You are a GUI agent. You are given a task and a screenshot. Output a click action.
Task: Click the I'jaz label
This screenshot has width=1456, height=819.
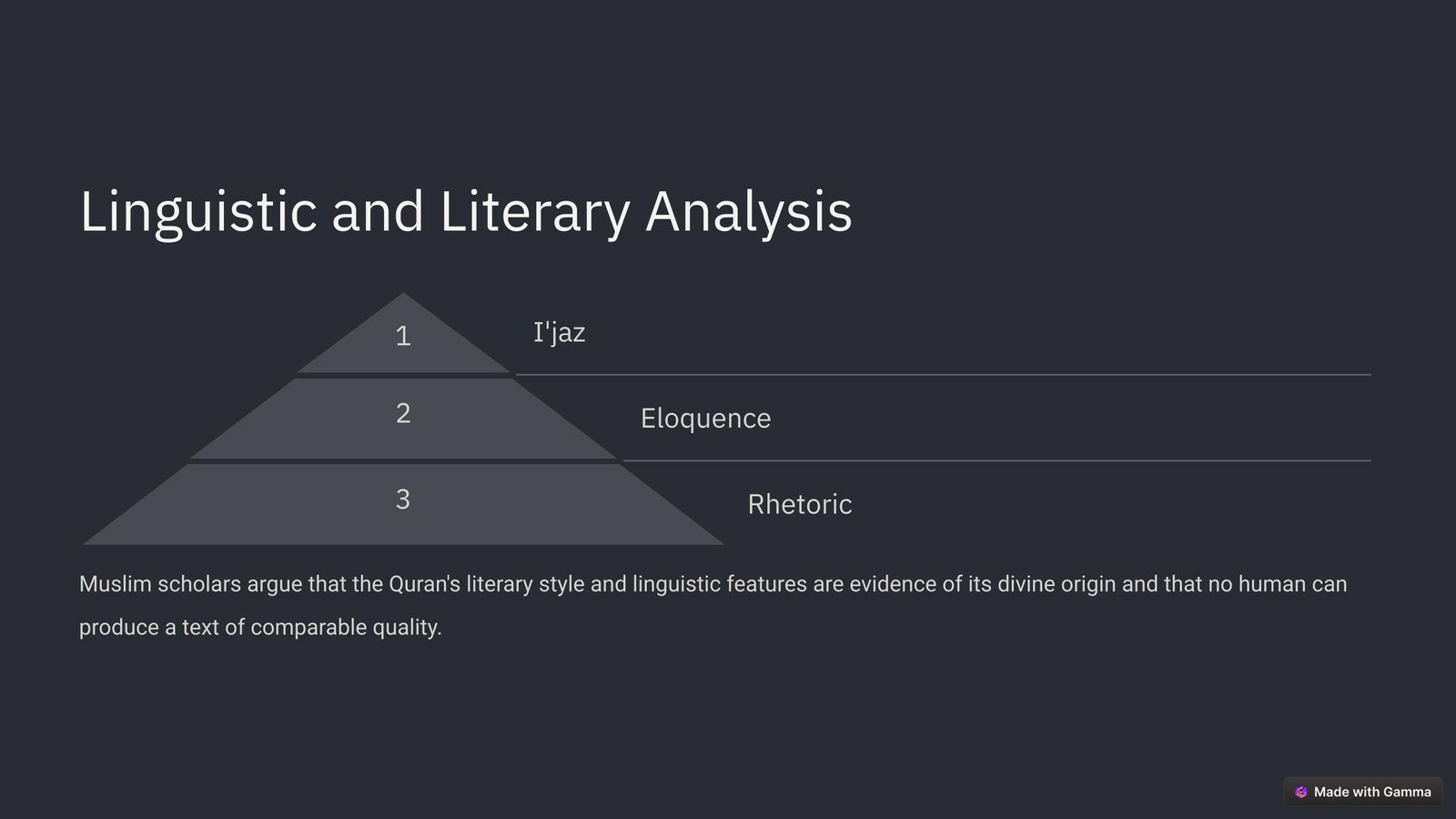pos(559,332)
